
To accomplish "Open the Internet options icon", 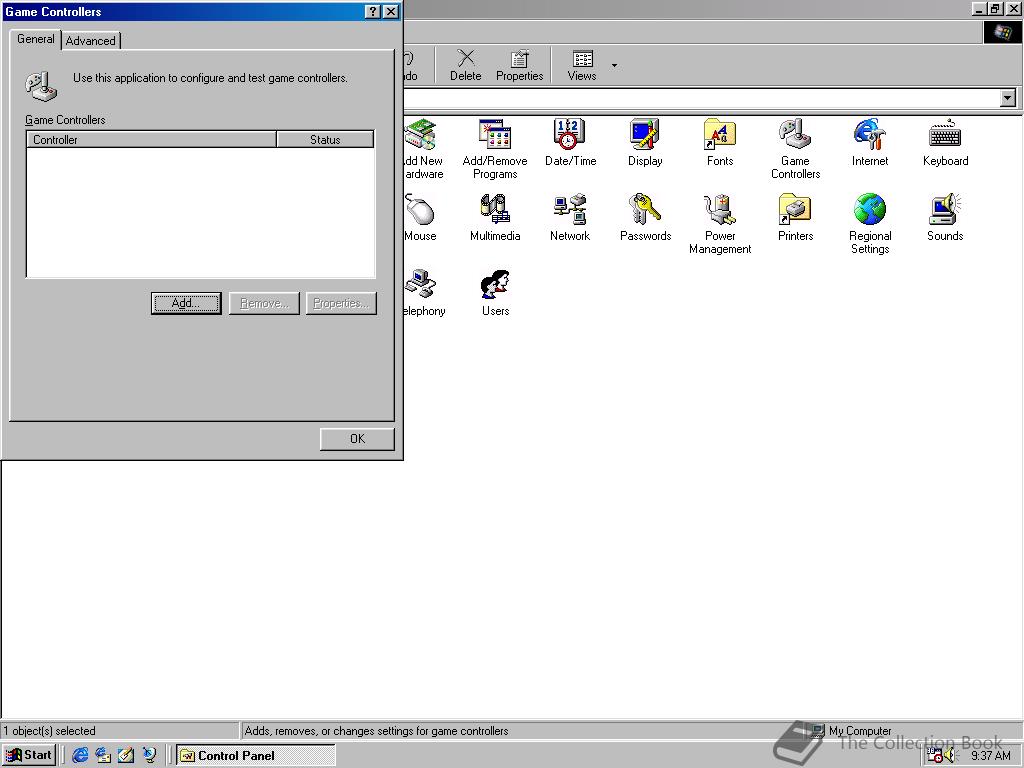I will [870, 142].
